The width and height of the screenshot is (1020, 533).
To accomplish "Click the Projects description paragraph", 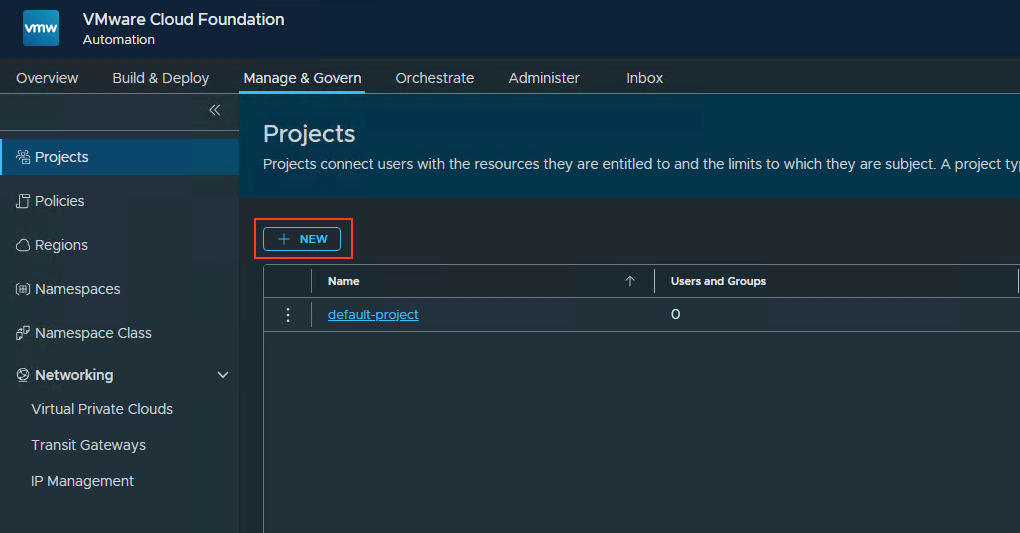I will click(x=641, y=164).
